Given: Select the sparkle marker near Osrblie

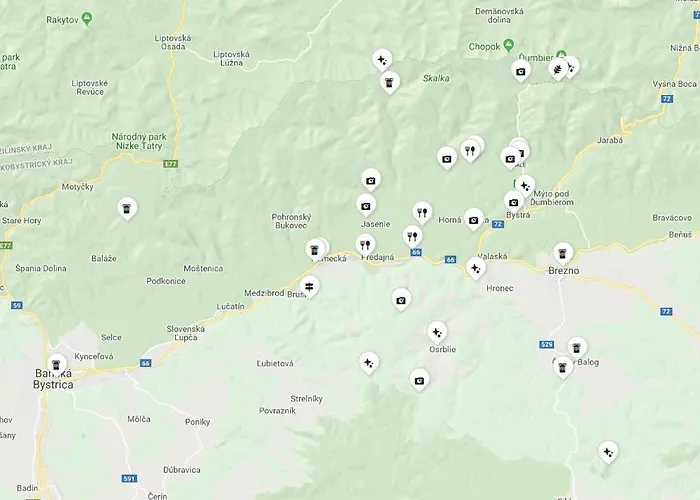Looking at the screenshot, I should click(437, 333).
